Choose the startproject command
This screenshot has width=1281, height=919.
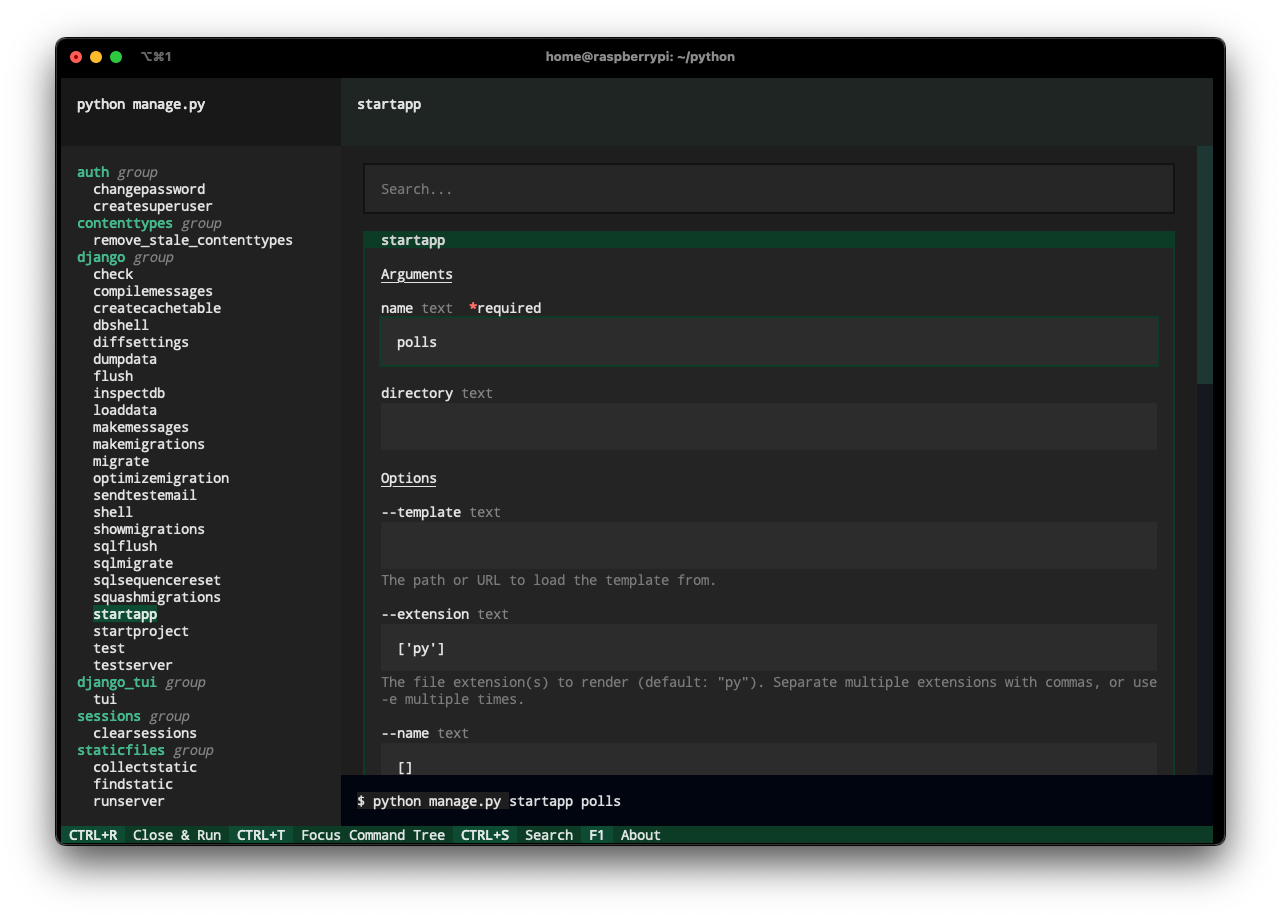[x=141, y=631]
